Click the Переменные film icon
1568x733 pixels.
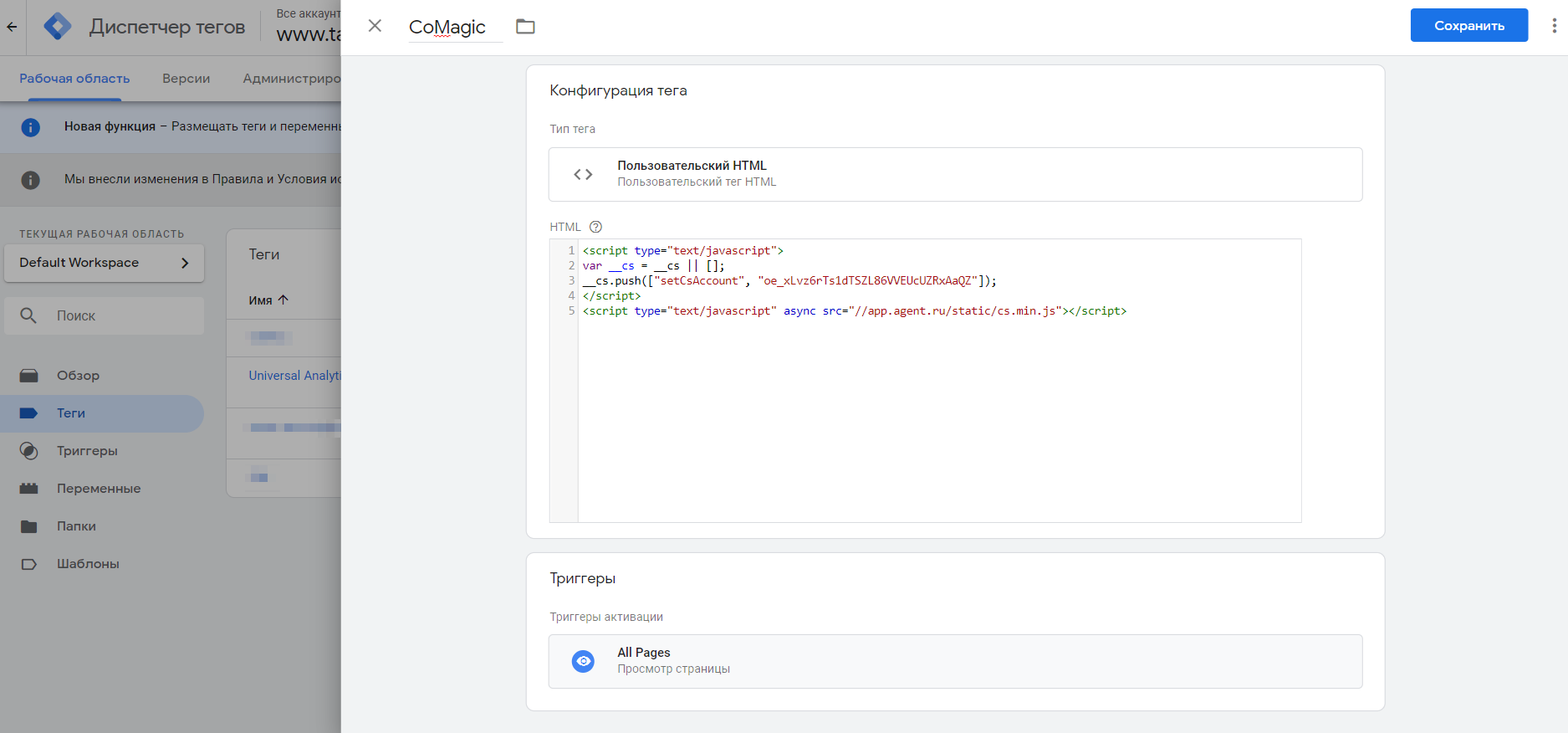28,489
